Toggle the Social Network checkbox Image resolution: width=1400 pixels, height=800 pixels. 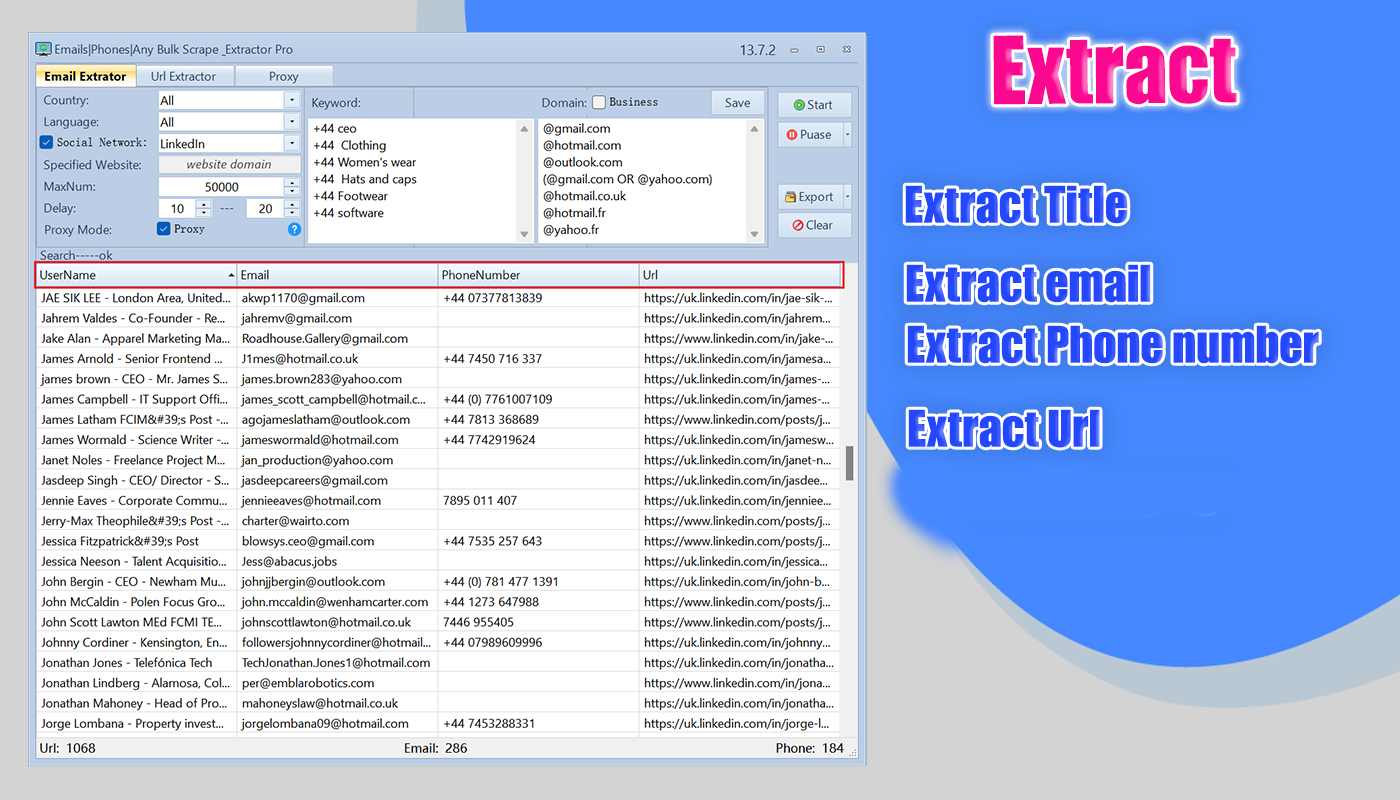coord(46,143)
